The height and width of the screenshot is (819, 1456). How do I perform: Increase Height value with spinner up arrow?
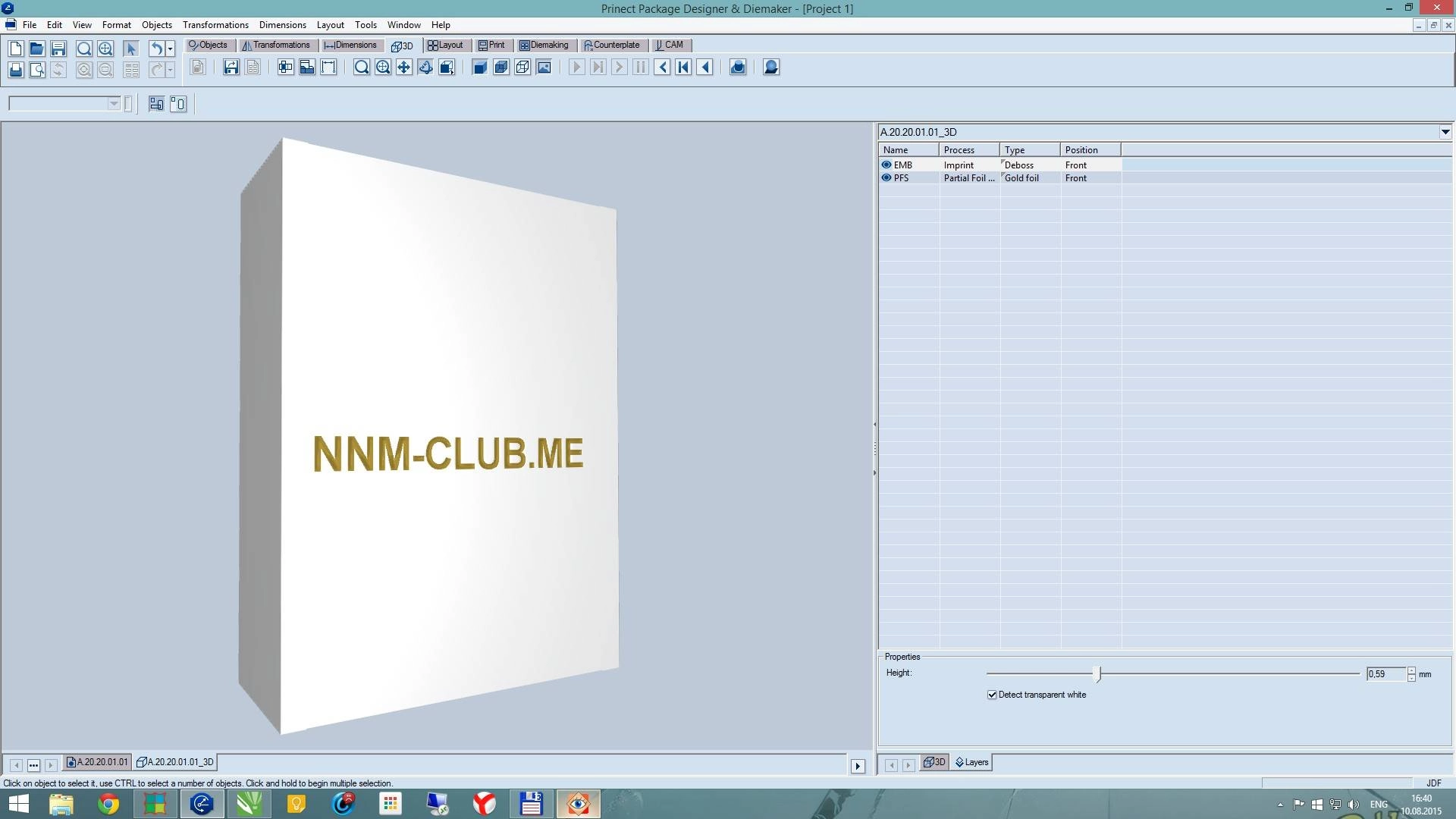[1411, 670]
